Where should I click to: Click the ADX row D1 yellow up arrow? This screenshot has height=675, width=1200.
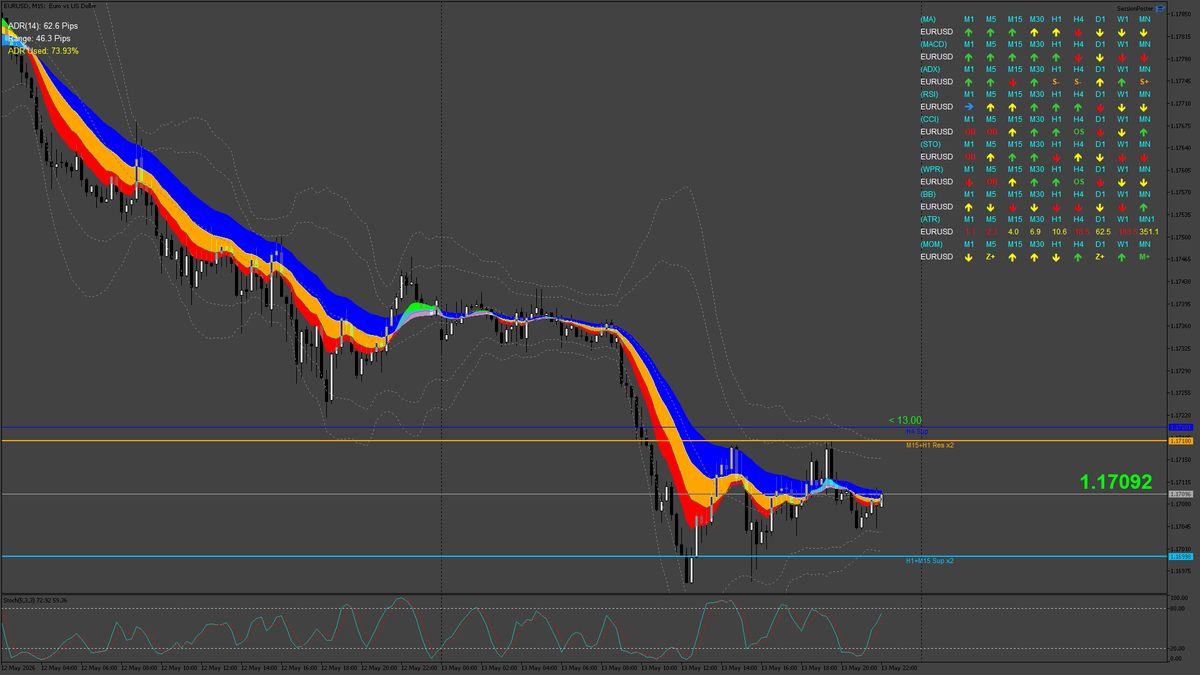(1101, 81)
